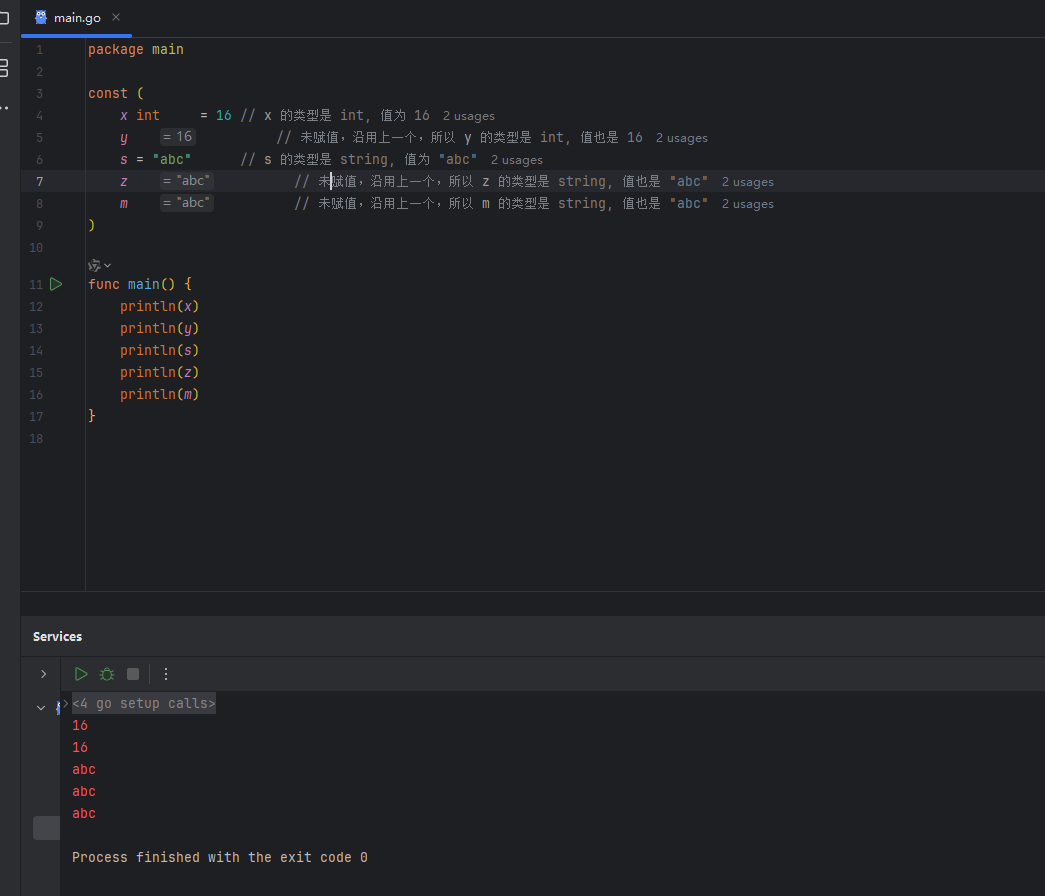Open more tool windows ellipsis in left sidebar

pos(5,107)
